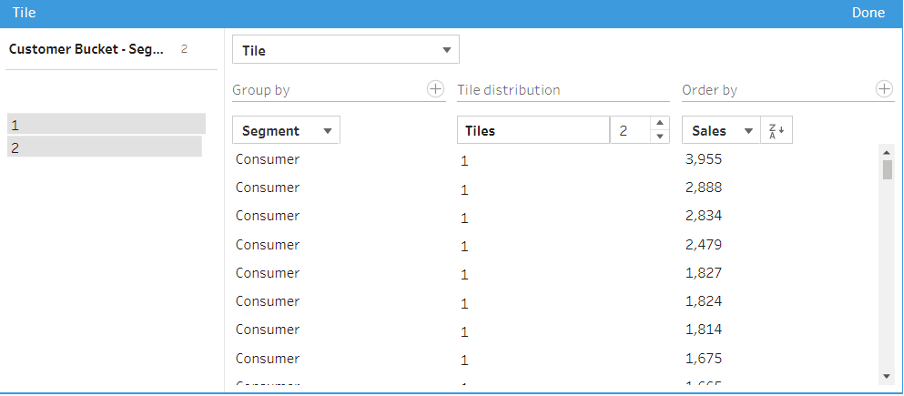904x396 pixels.
Task: Click the scrollbar up arrow in results
Action: [887, 152]
